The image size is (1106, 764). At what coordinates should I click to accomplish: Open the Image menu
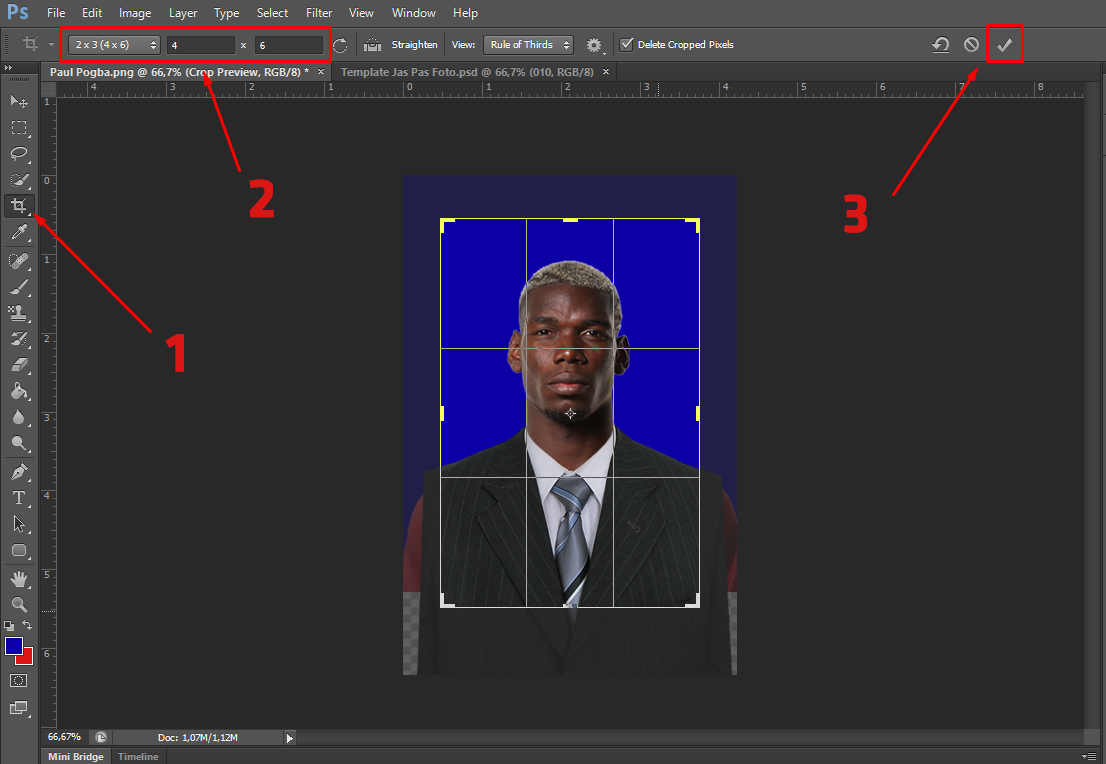coord(135,13)
